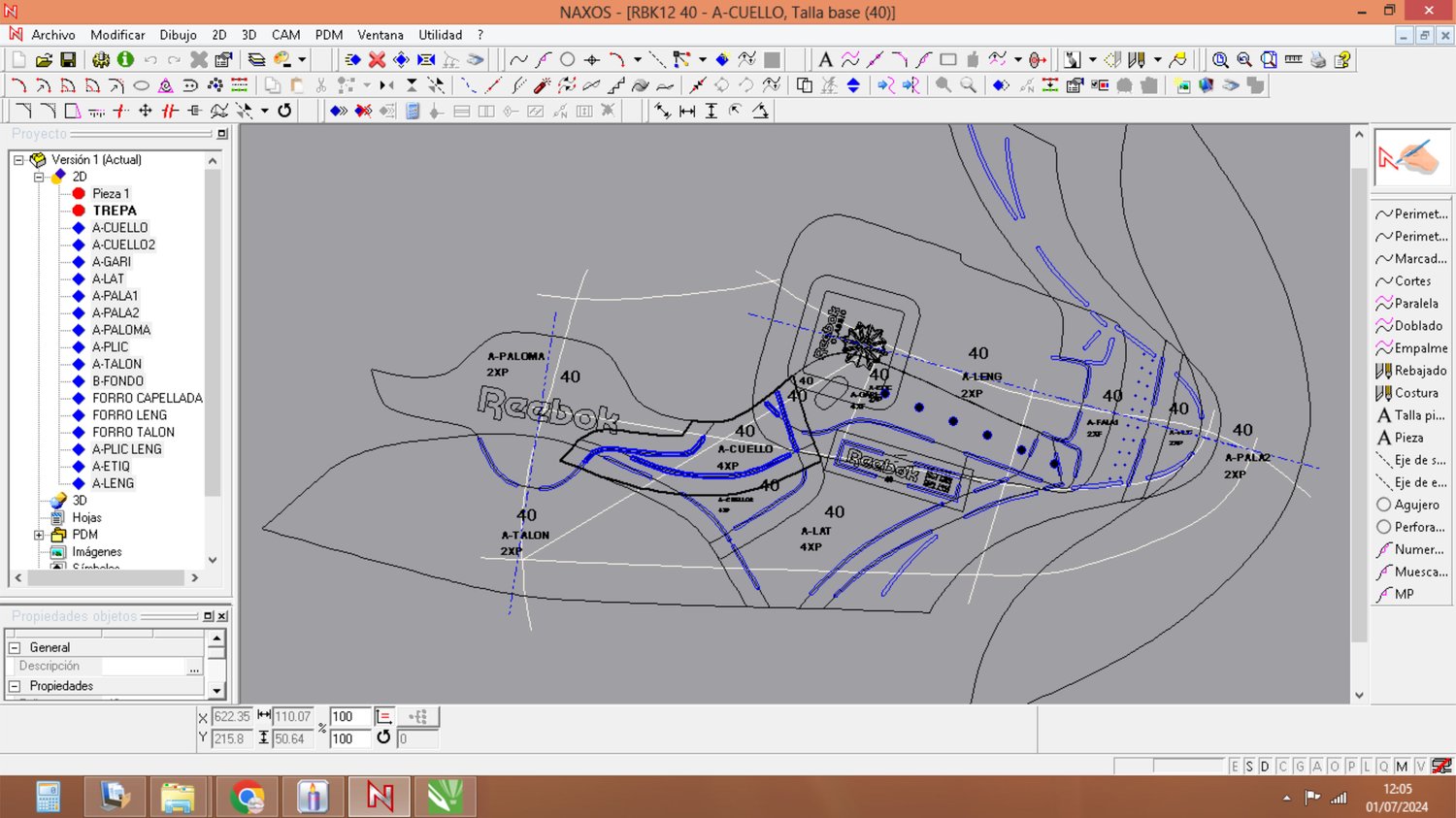Select the circle drawing tool
This screenshot has width=1456, height=818.
[x=568, y=60]
